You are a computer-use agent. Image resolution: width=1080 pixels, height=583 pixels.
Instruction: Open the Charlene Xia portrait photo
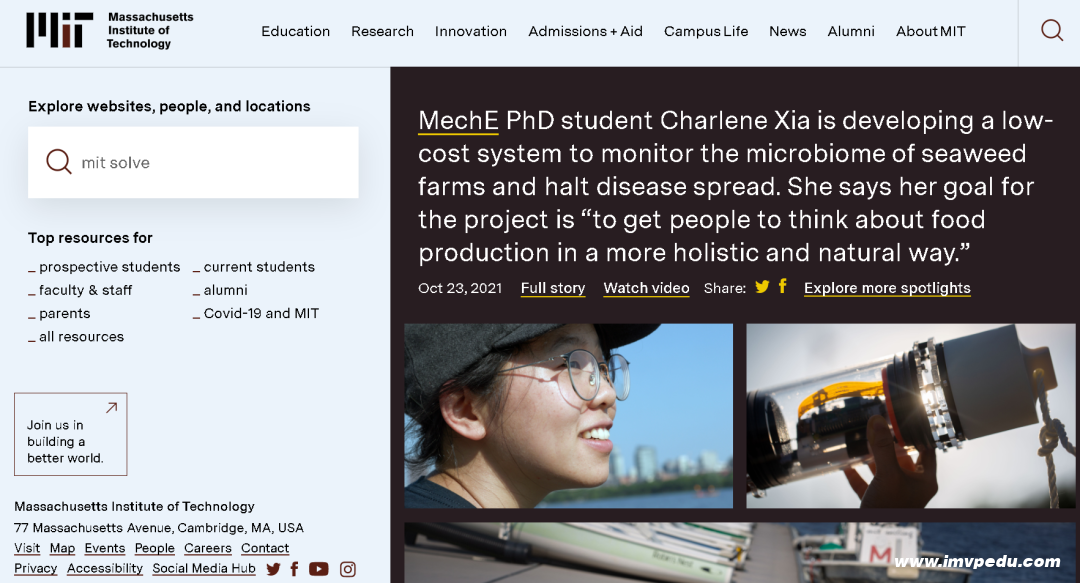[x=568, y=416]
